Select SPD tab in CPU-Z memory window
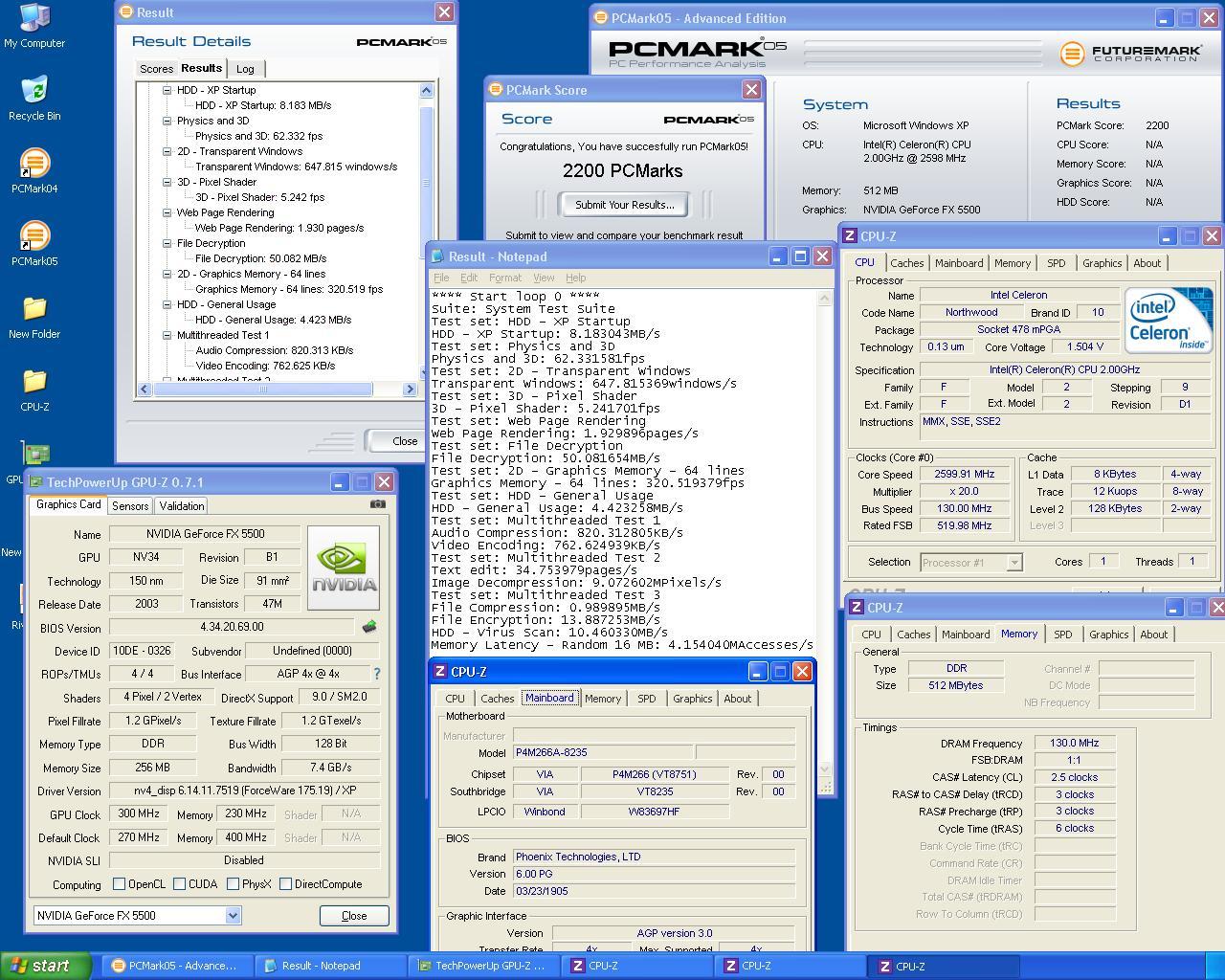This screenshot has height=980, width=1225. (1062, 635)
